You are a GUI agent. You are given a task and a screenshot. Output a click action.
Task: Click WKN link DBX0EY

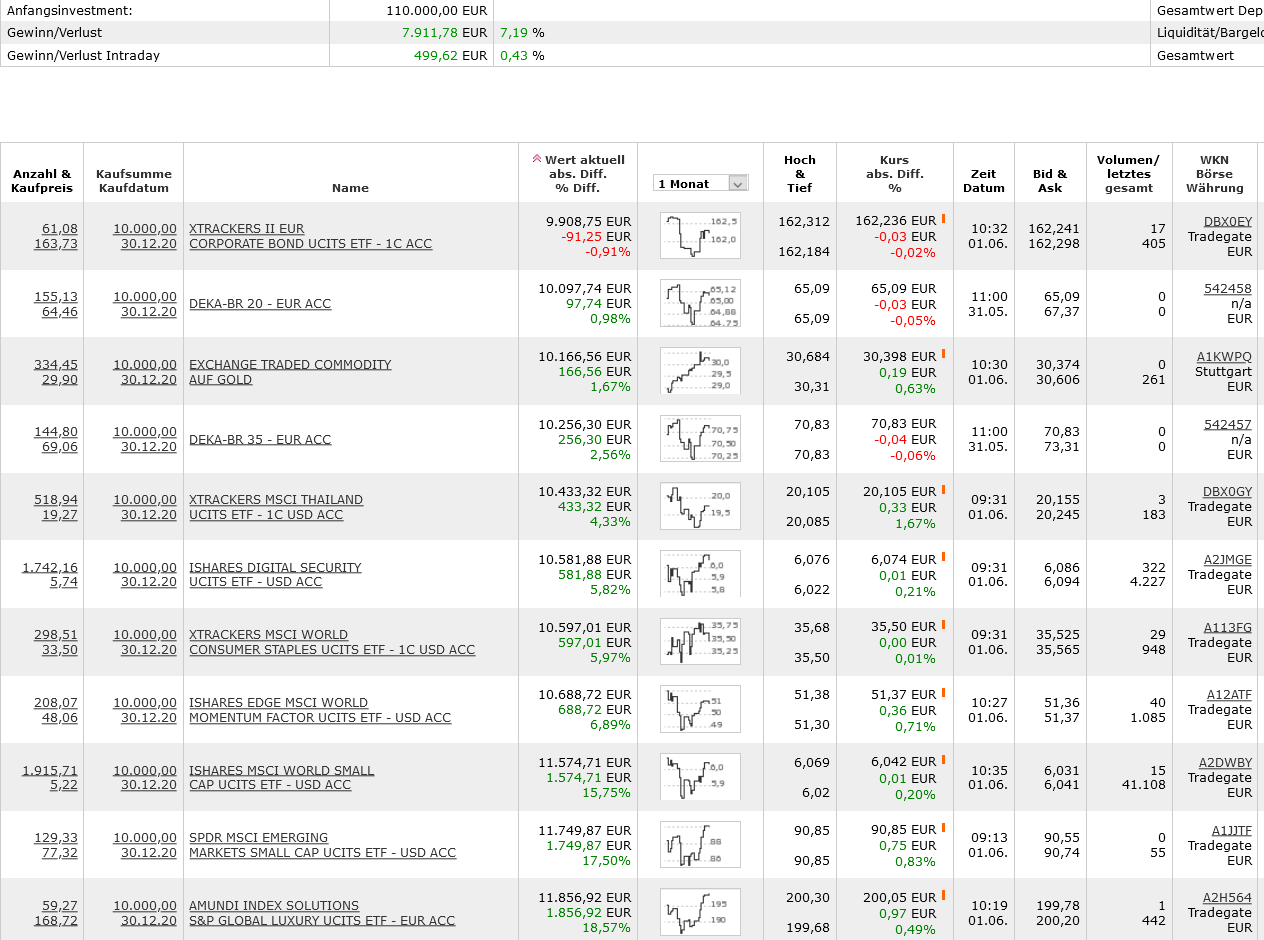(x=1227, y=222)
